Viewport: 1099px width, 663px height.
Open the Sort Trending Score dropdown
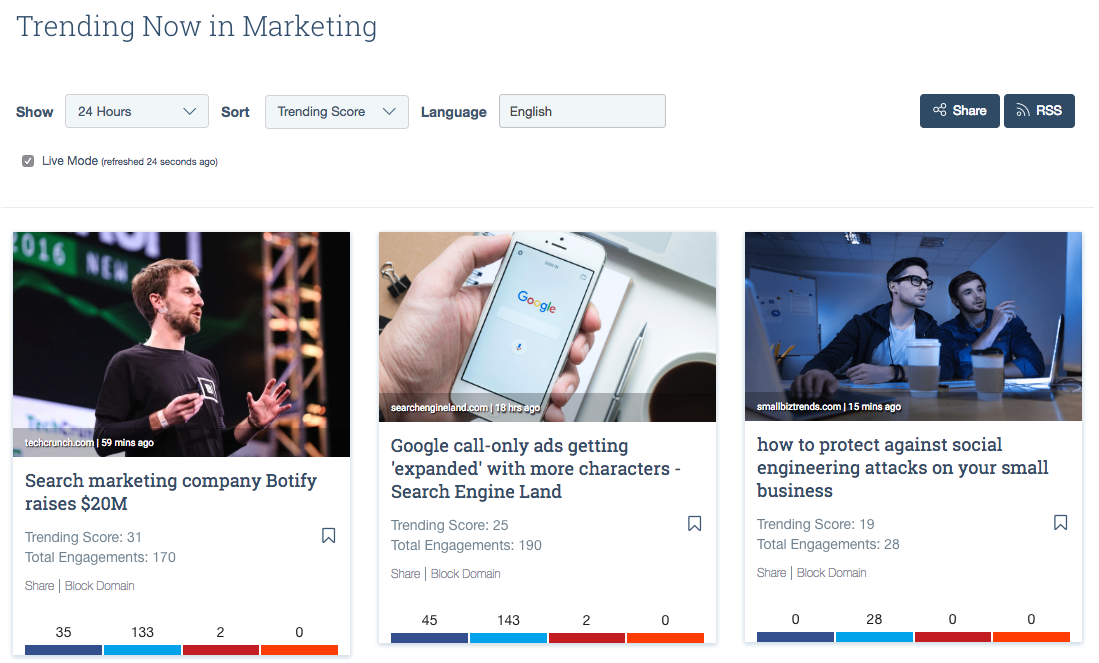coord(336,112)
